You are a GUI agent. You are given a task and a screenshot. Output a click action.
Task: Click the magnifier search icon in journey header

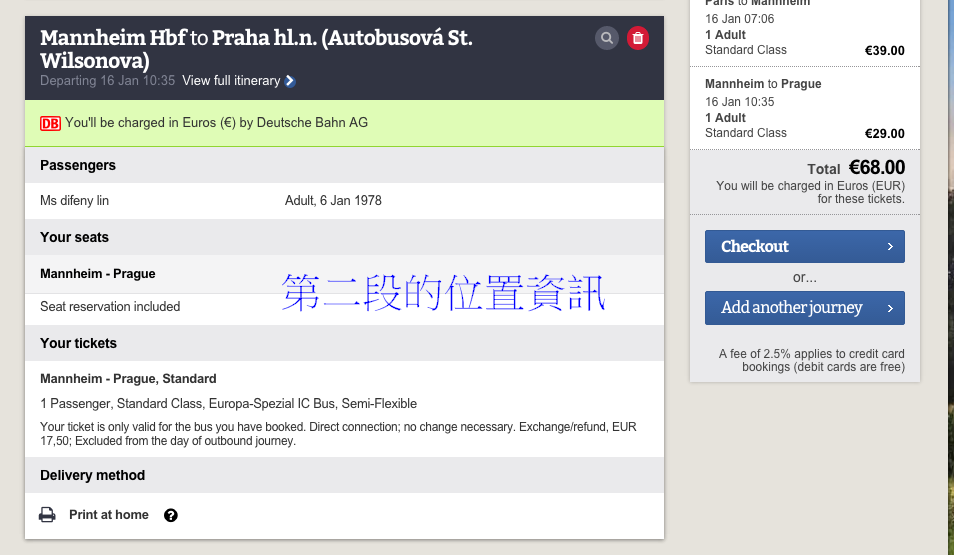(607, 38)
